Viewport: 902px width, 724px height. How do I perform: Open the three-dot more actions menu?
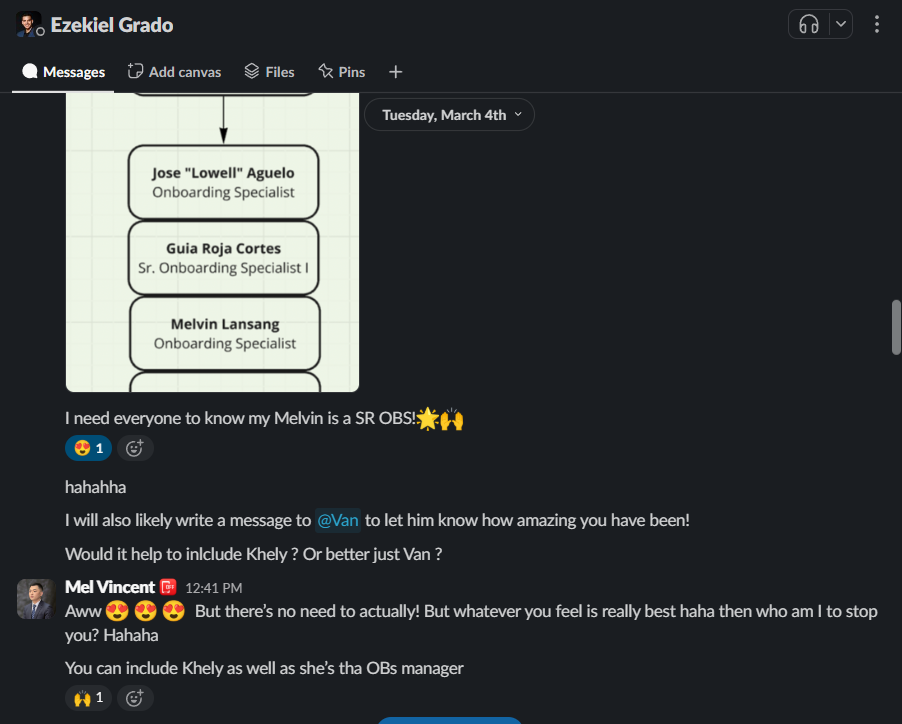pos(877,24)
